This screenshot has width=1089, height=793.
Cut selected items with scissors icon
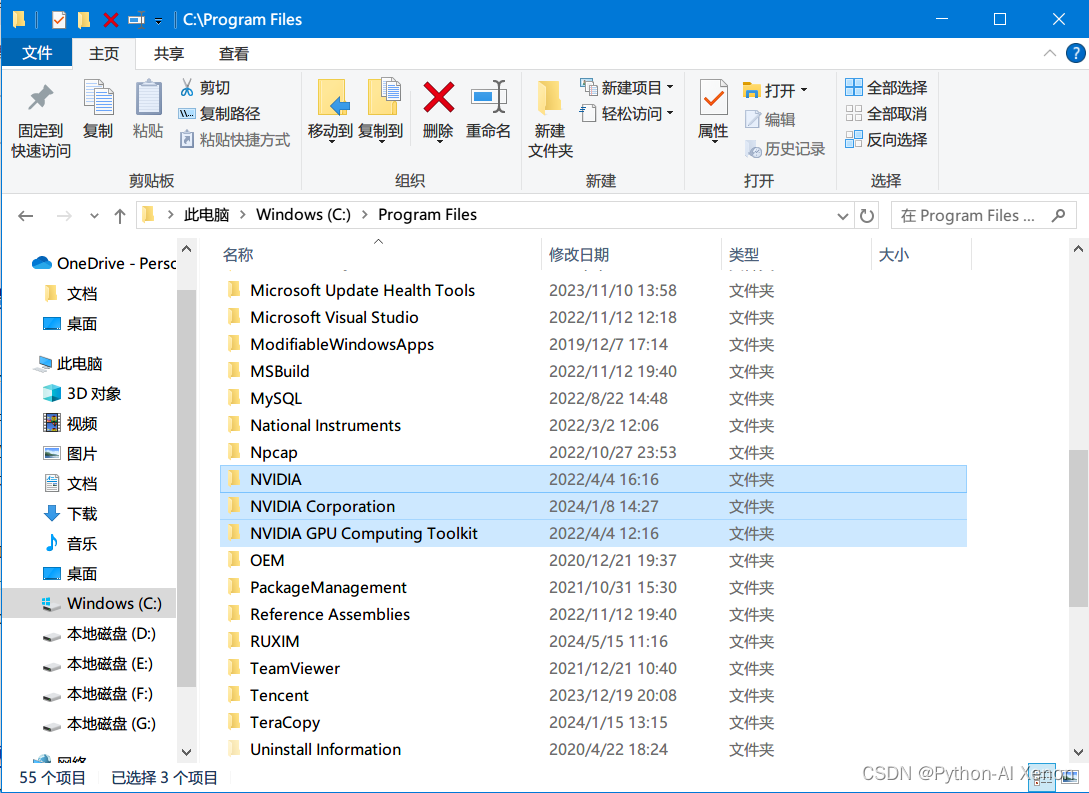(x=205, y=87)
